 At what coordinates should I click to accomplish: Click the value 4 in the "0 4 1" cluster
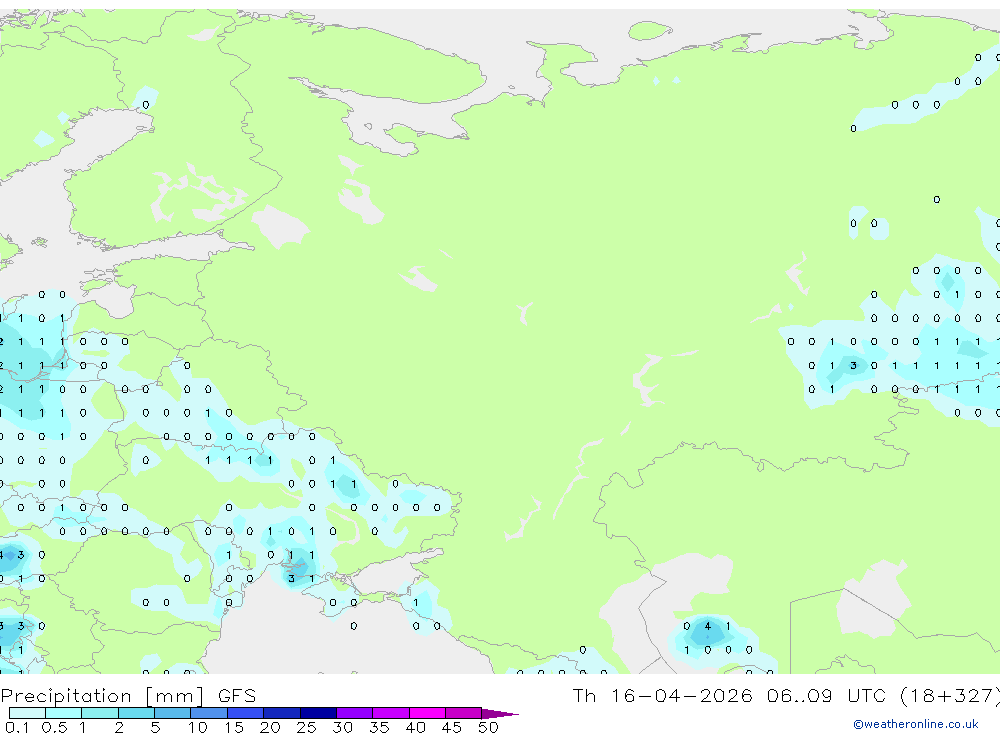pyautogui.click(x=707, y=626)
